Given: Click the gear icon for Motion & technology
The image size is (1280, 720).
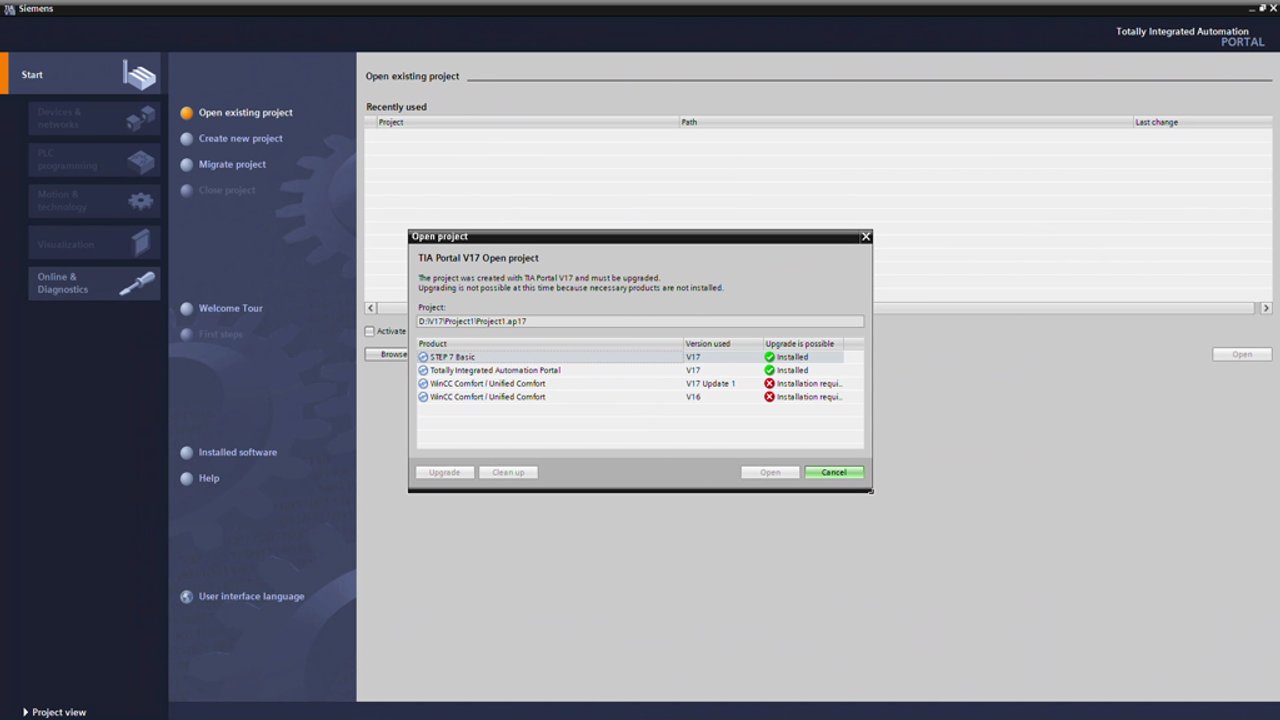Looking at the screenshot, I should (x=141, y=201).
